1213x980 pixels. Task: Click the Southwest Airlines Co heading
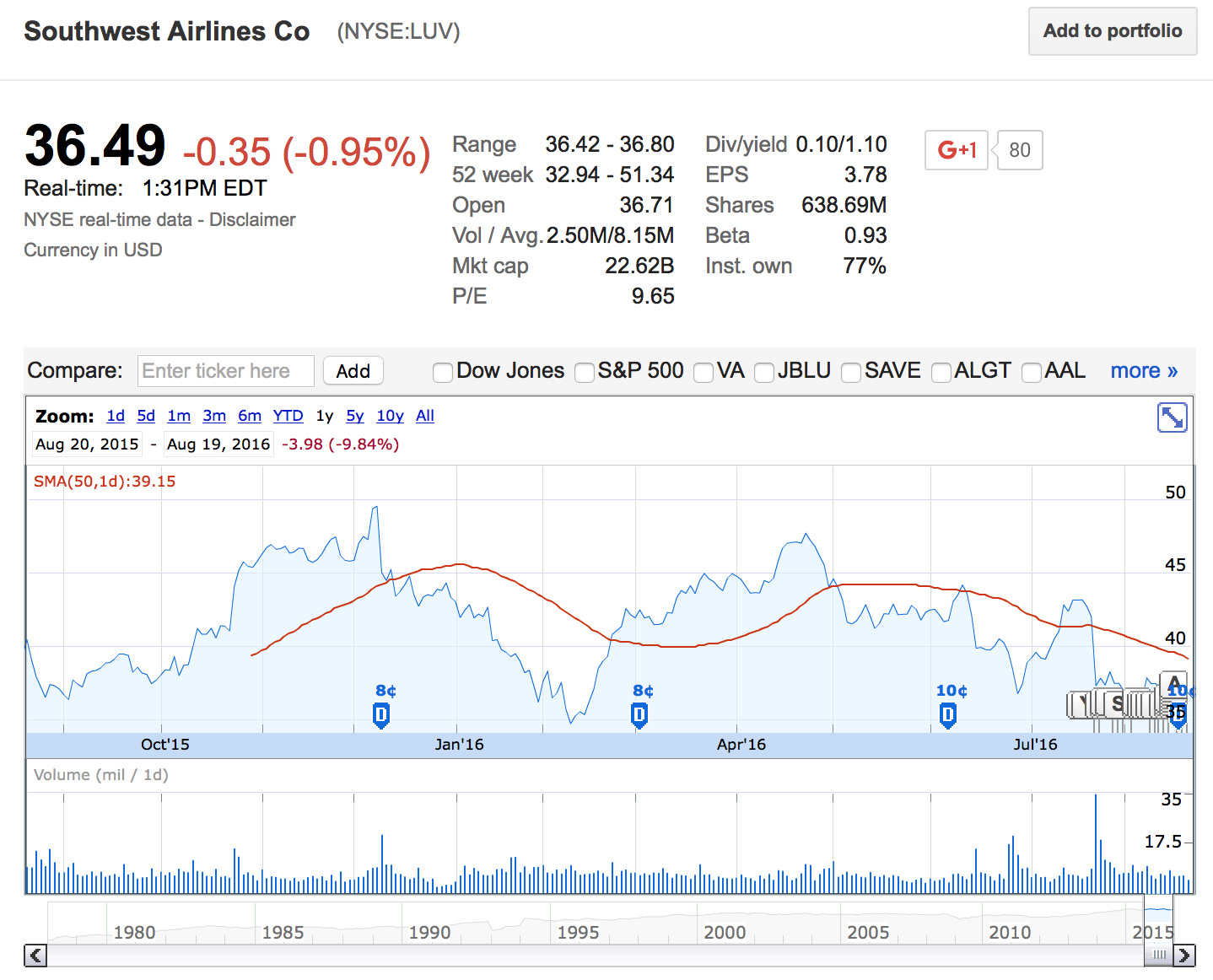(x=167, y=31)
